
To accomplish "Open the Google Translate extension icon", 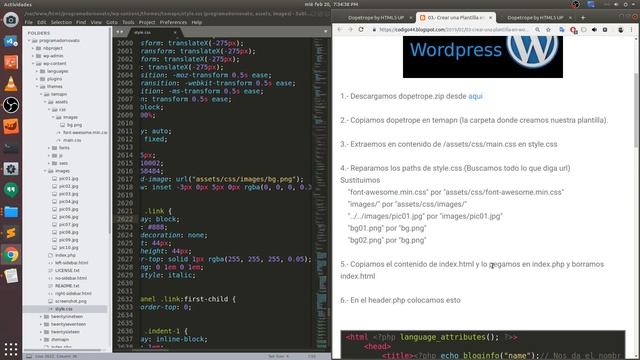I will 562,30.
